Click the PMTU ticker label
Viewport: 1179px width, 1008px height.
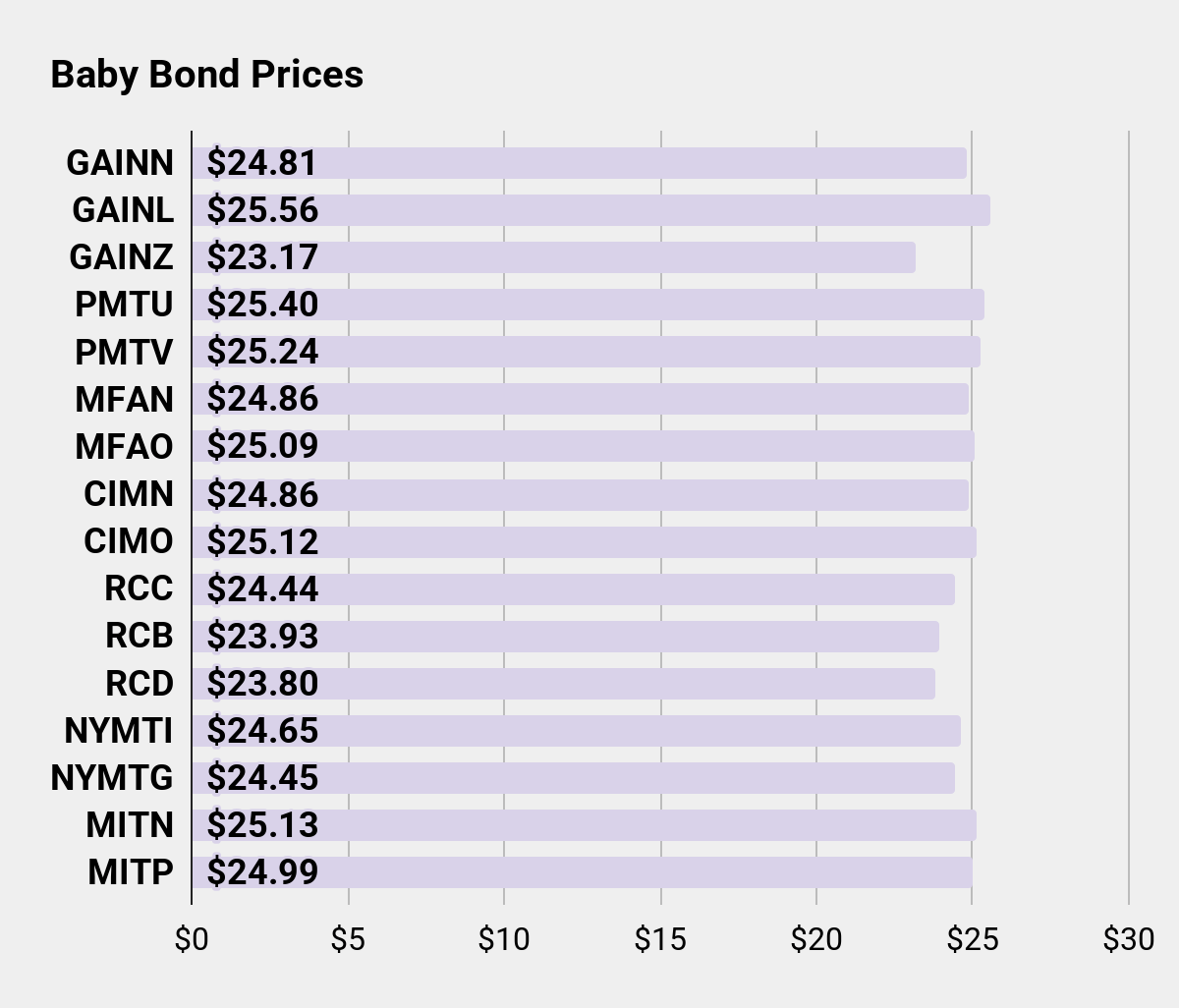coord(124,305)
